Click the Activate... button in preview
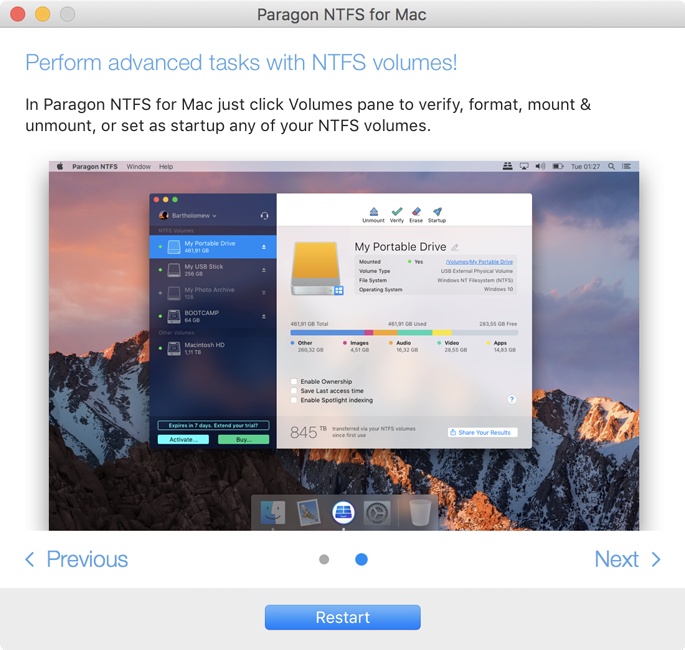Screen dimensions: 685x650 point(183,439)
